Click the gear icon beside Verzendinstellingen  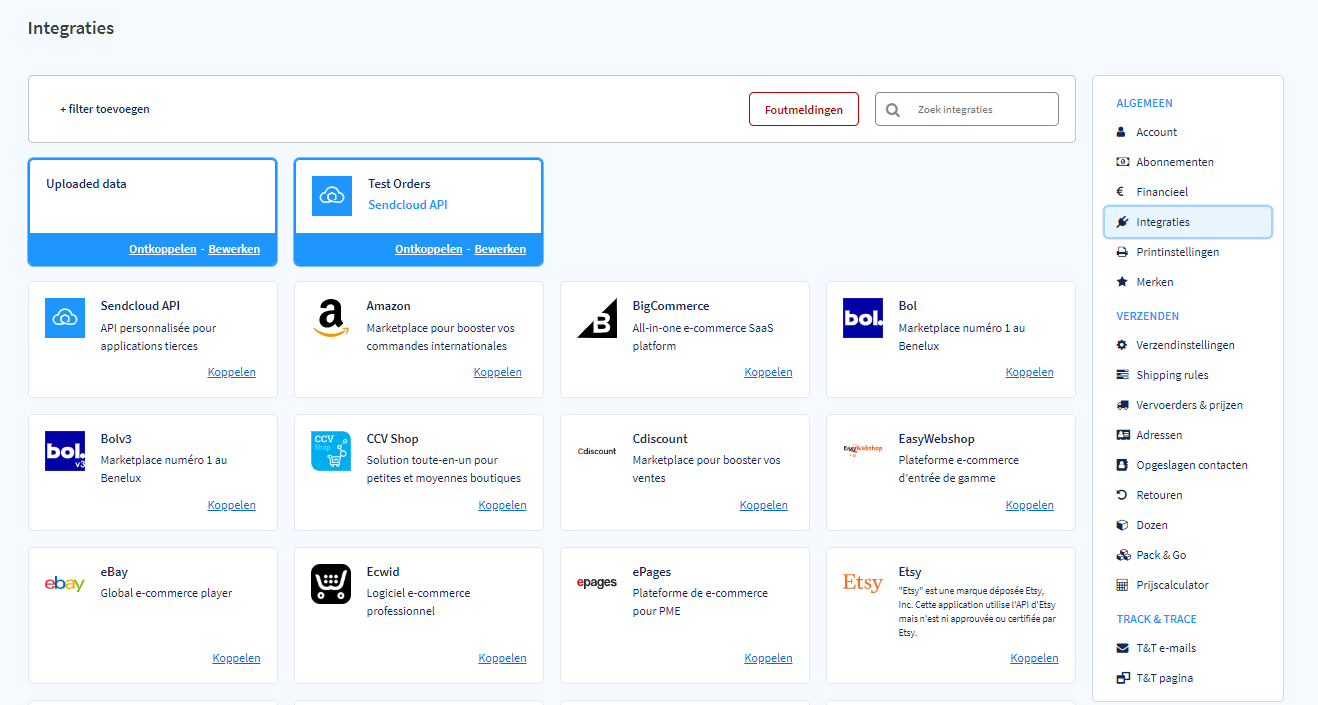[1122, 345]
